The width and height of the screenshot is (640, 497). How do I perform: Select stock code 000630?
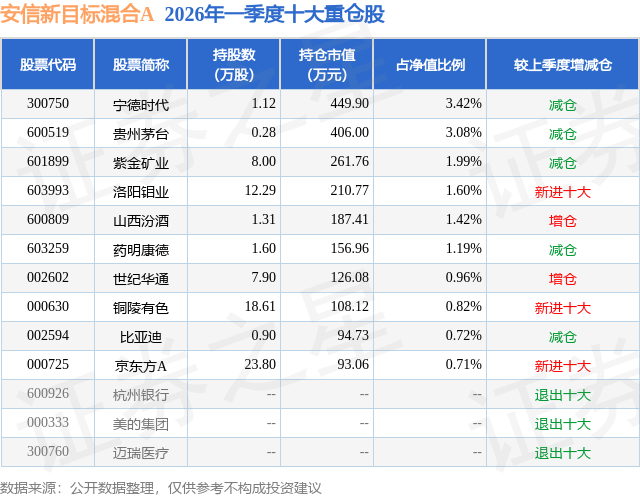click(48, 306)
